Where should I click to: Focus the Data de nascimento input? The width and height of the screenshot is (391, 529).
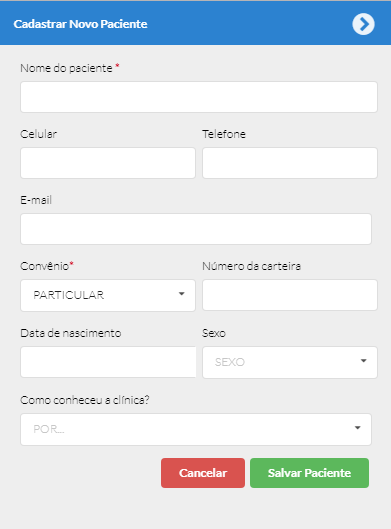(108, 362)
